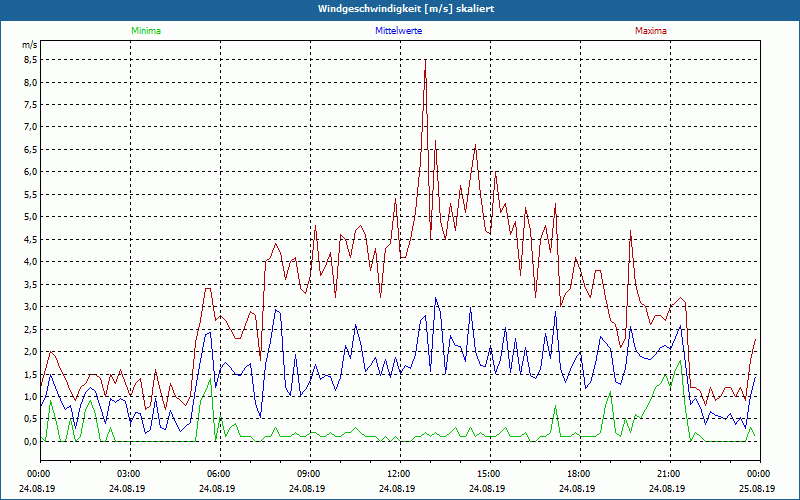Click the 3,0 y-axis value

(x=31, y=307)
